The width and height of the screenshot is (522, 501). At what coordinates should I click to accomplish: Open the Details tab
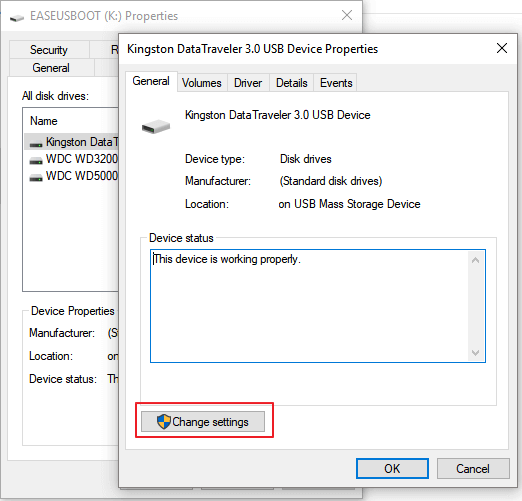[292, 83]
